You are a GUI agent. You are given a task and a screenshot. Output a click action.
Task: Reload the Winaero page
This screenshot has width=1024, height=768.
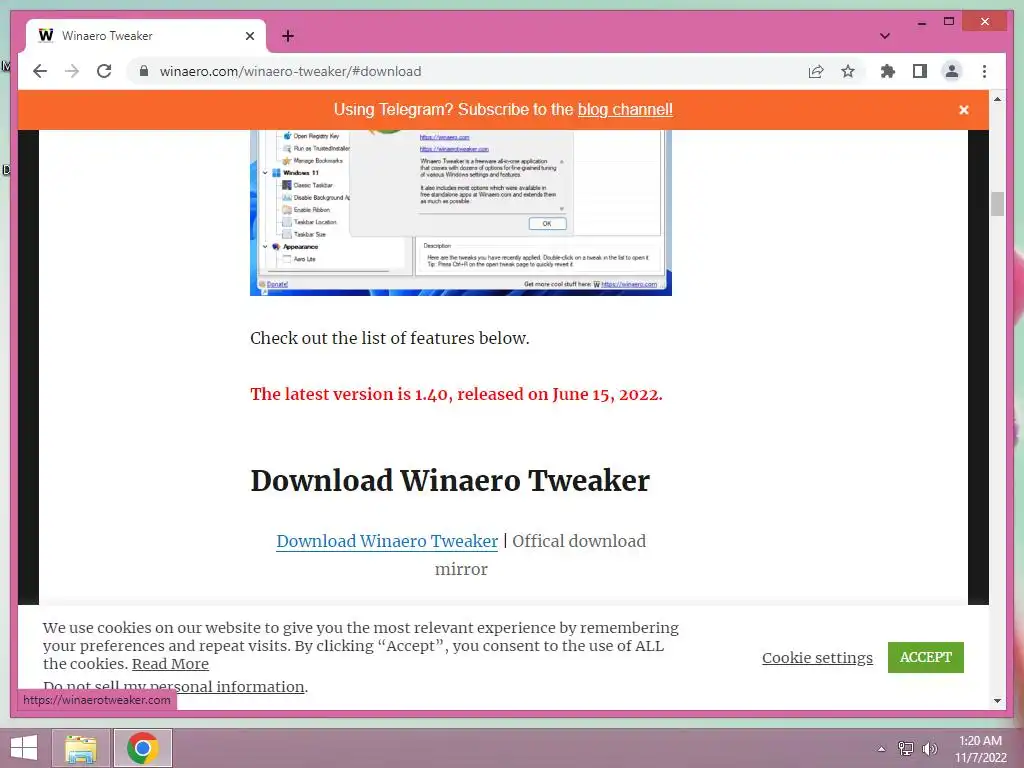point(104,71)
